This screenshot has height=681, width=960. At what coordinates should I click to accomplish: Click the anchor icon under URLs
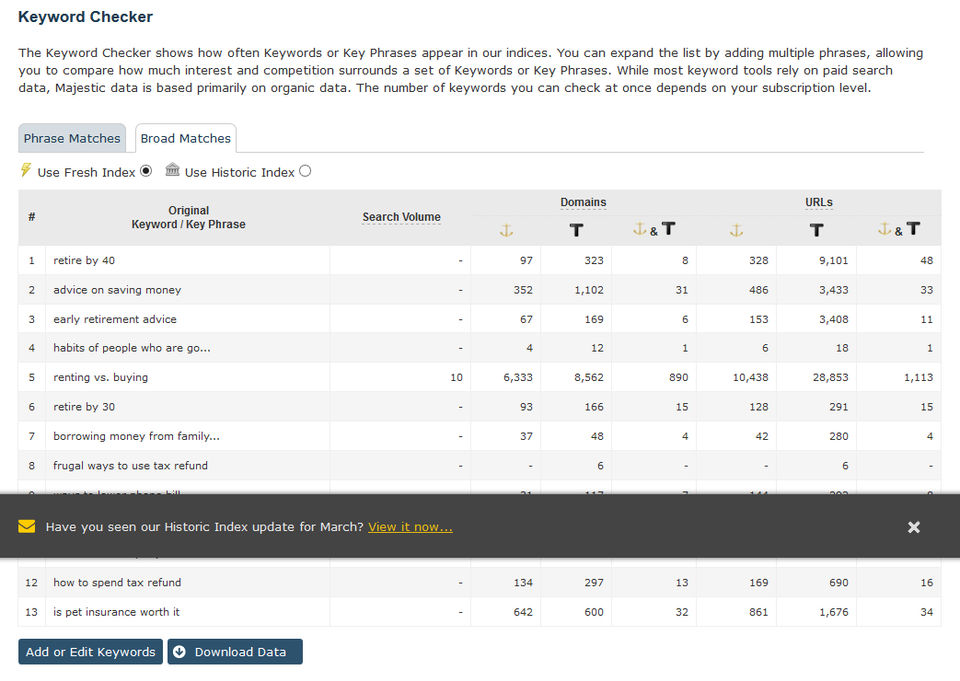(736, 231)
